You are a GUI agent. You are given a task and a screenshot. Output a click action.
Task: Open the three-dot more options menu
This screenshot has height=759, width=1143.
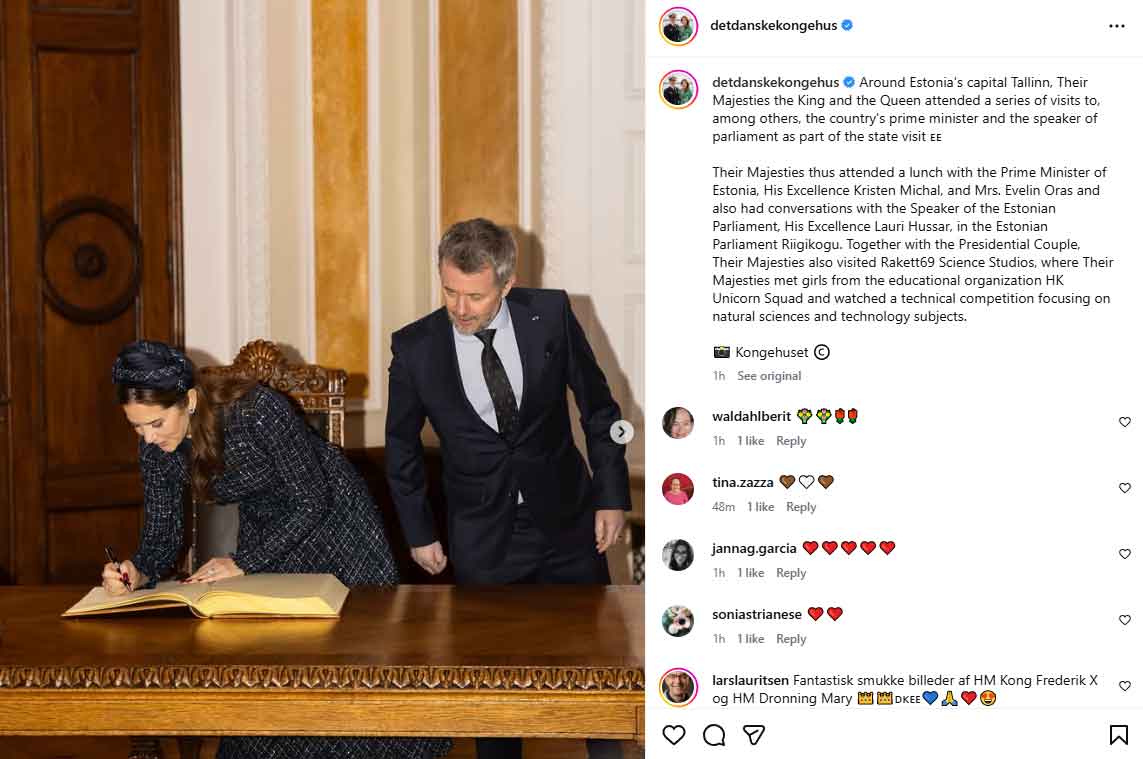(1117, 26)
